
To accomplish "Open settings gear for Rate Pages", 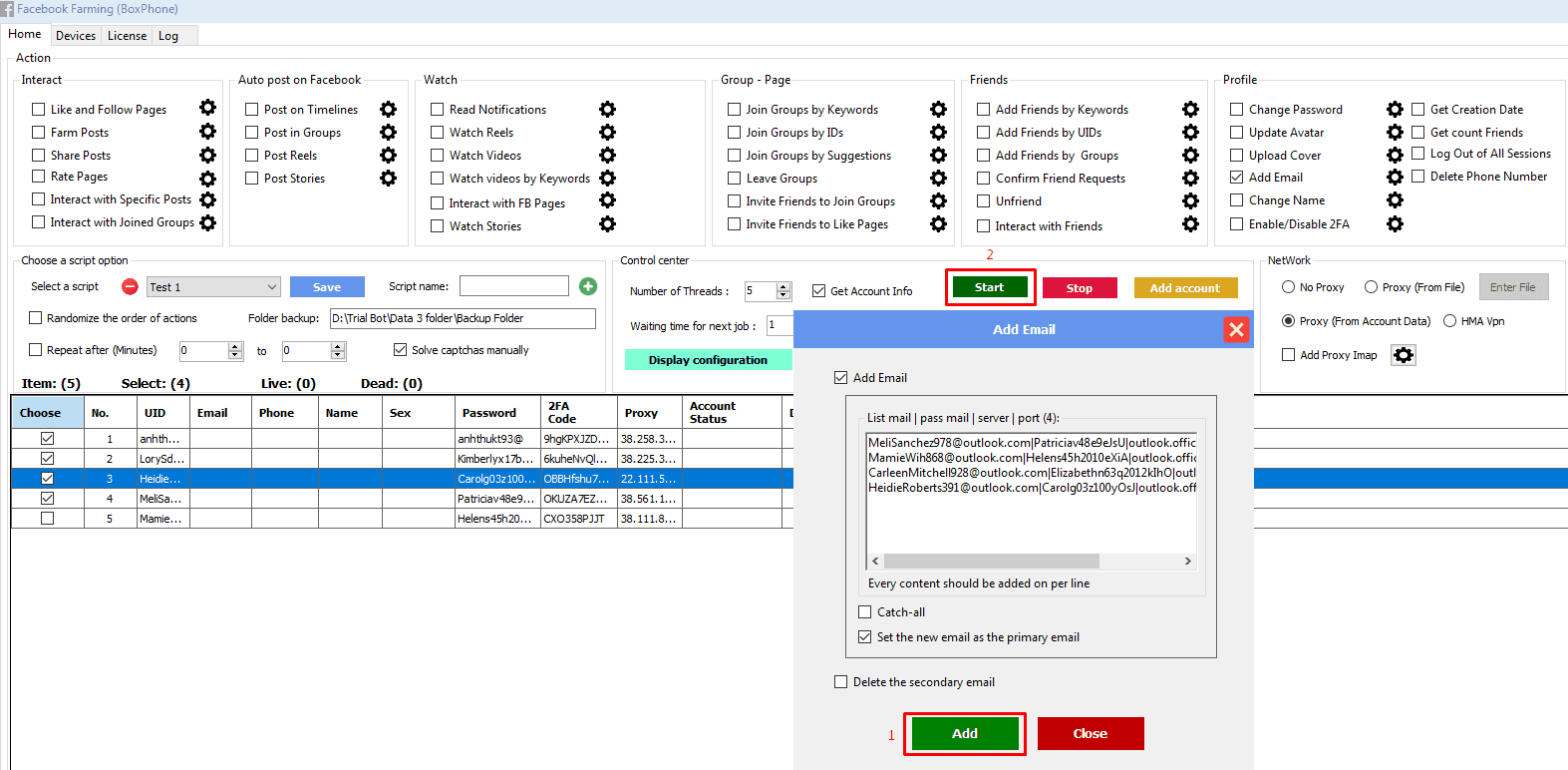I will (207, 179).
